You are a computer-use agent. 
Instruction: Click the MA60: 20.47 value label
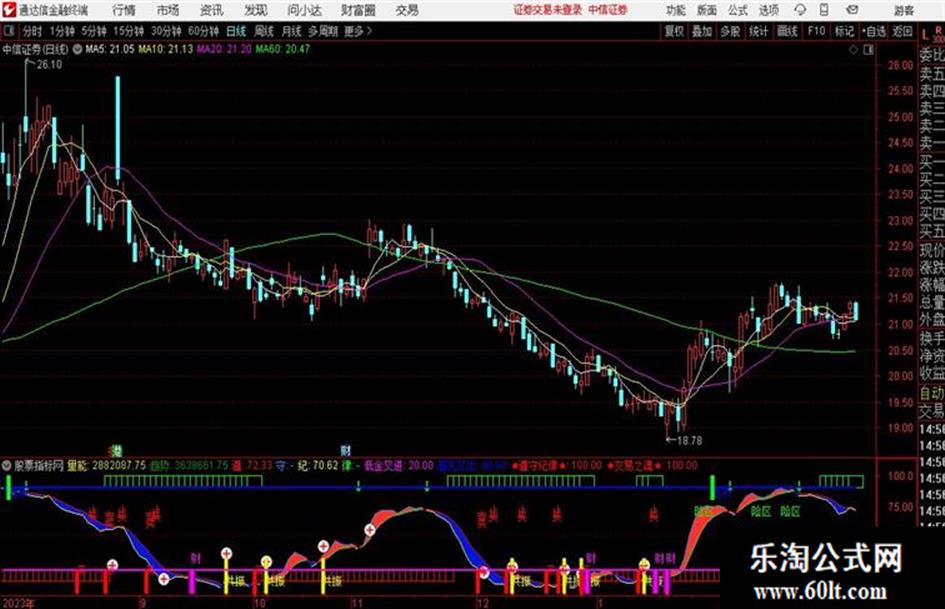[x=282, y=49]
